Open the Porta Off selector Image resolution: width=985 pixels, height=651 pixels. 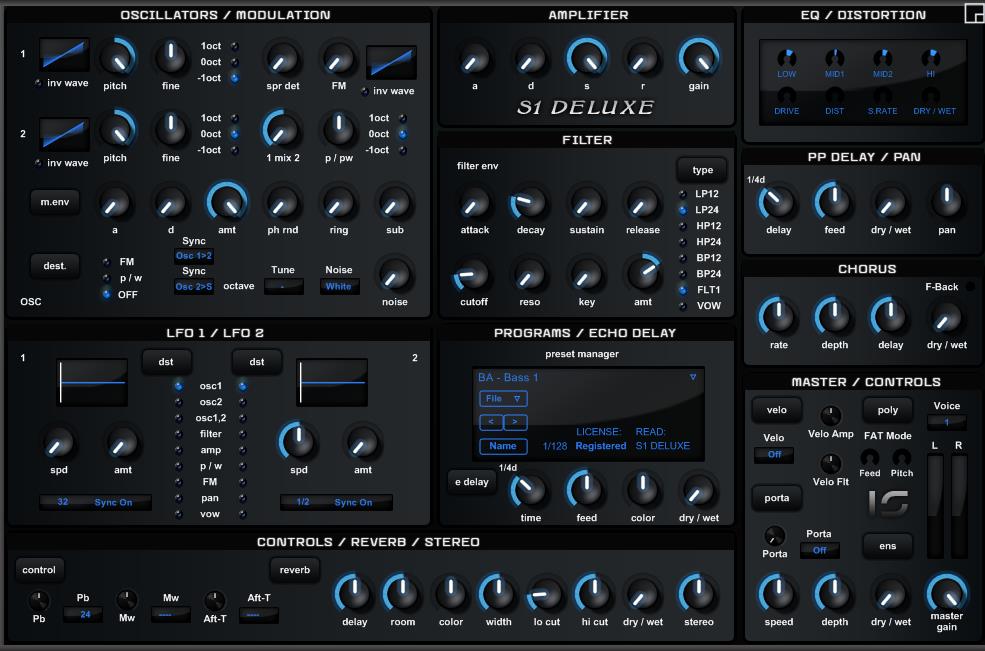click(819, 550)
